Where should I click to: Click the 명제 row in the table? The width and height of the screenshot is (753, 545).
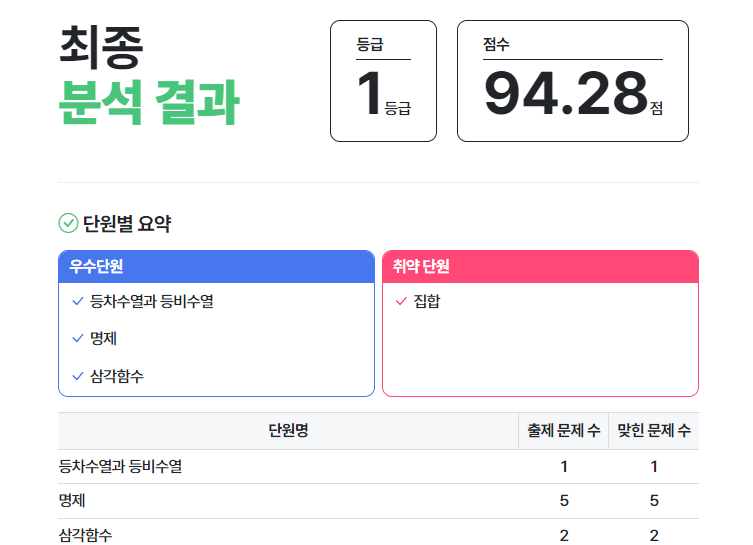point(73,500)
